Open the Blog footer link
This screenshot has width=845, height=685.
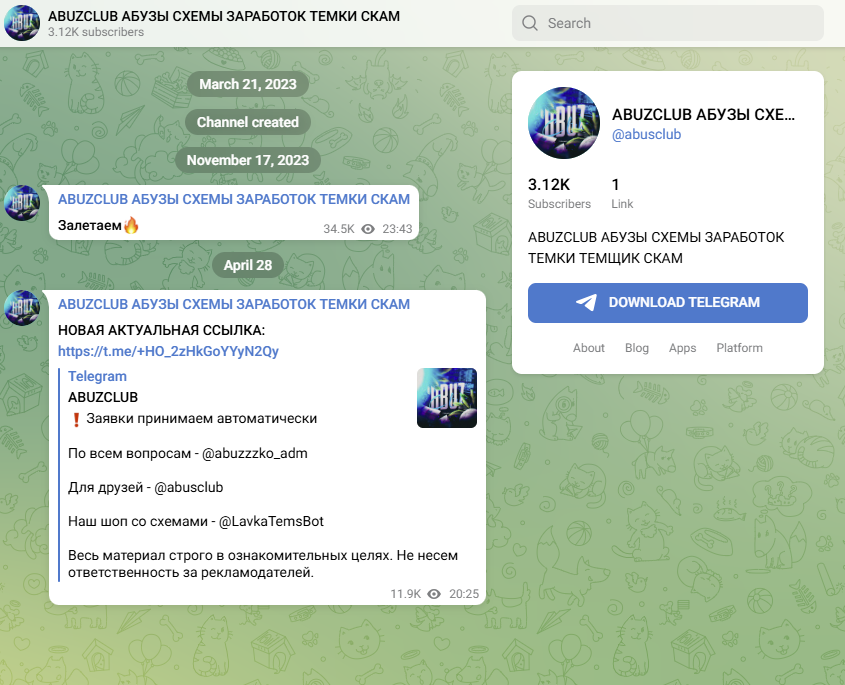636,348
